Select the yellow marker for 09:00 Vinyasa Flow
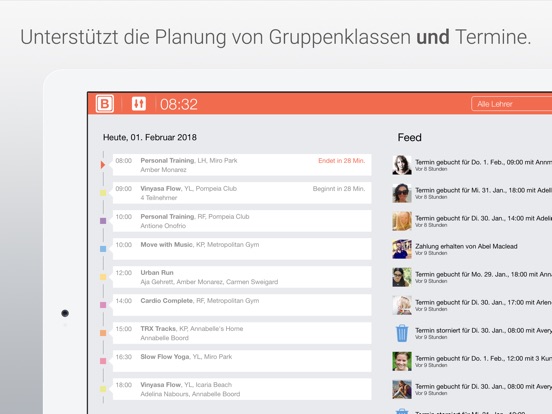This screenshot has height=414, width=552. (x=103, y=193)
